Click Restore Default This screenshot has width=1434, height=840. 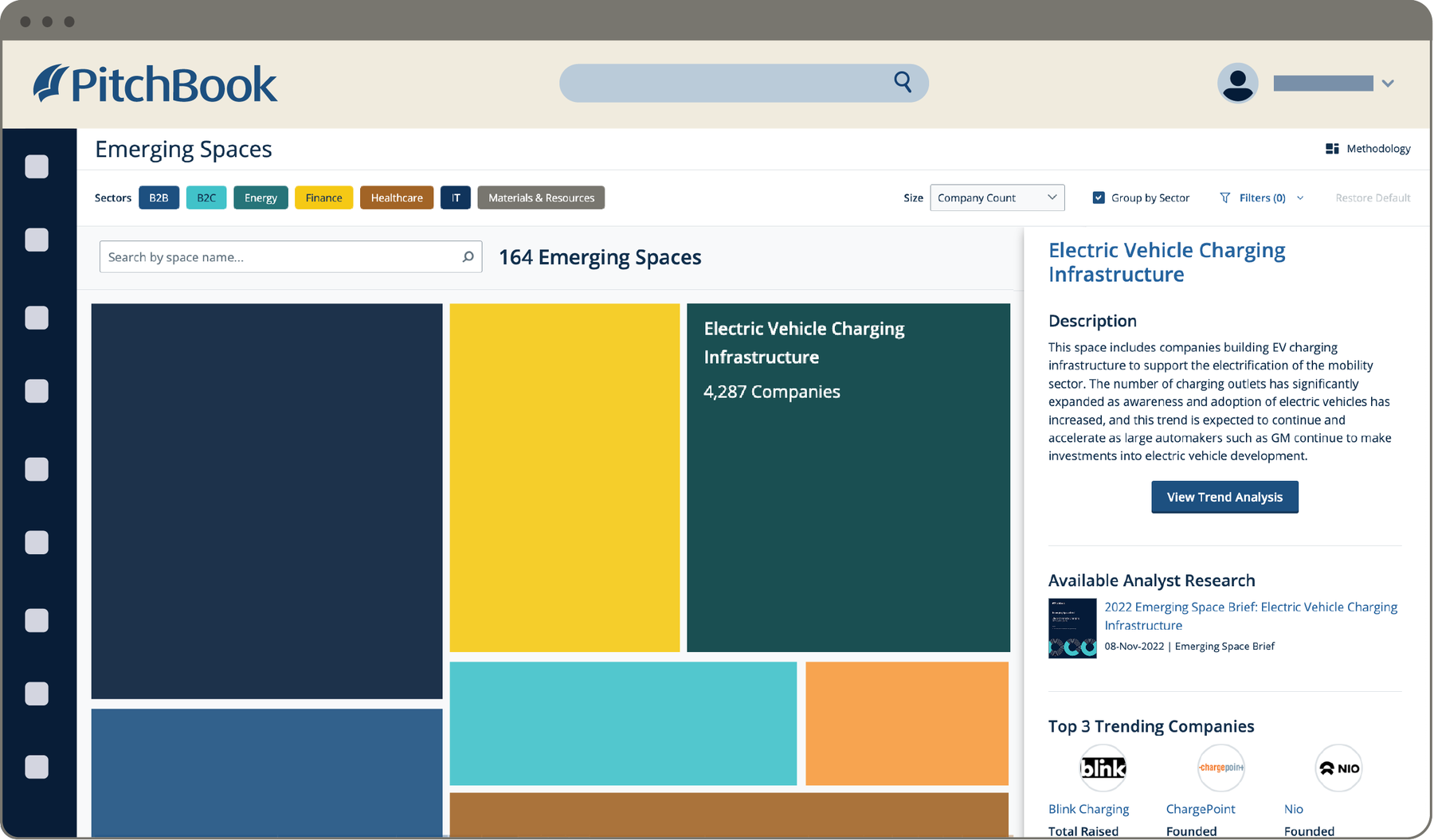pos(1373,197)
